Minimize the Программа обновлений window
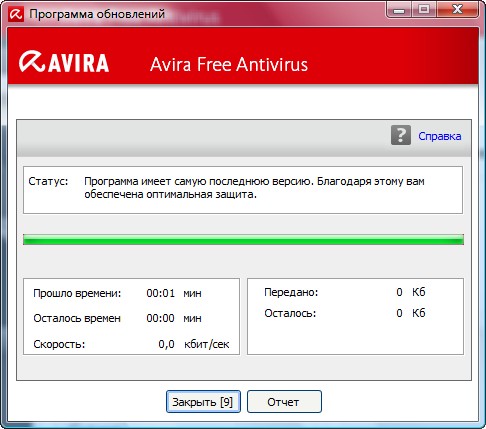Screen dimensions: 486x429 pos(399,10)
